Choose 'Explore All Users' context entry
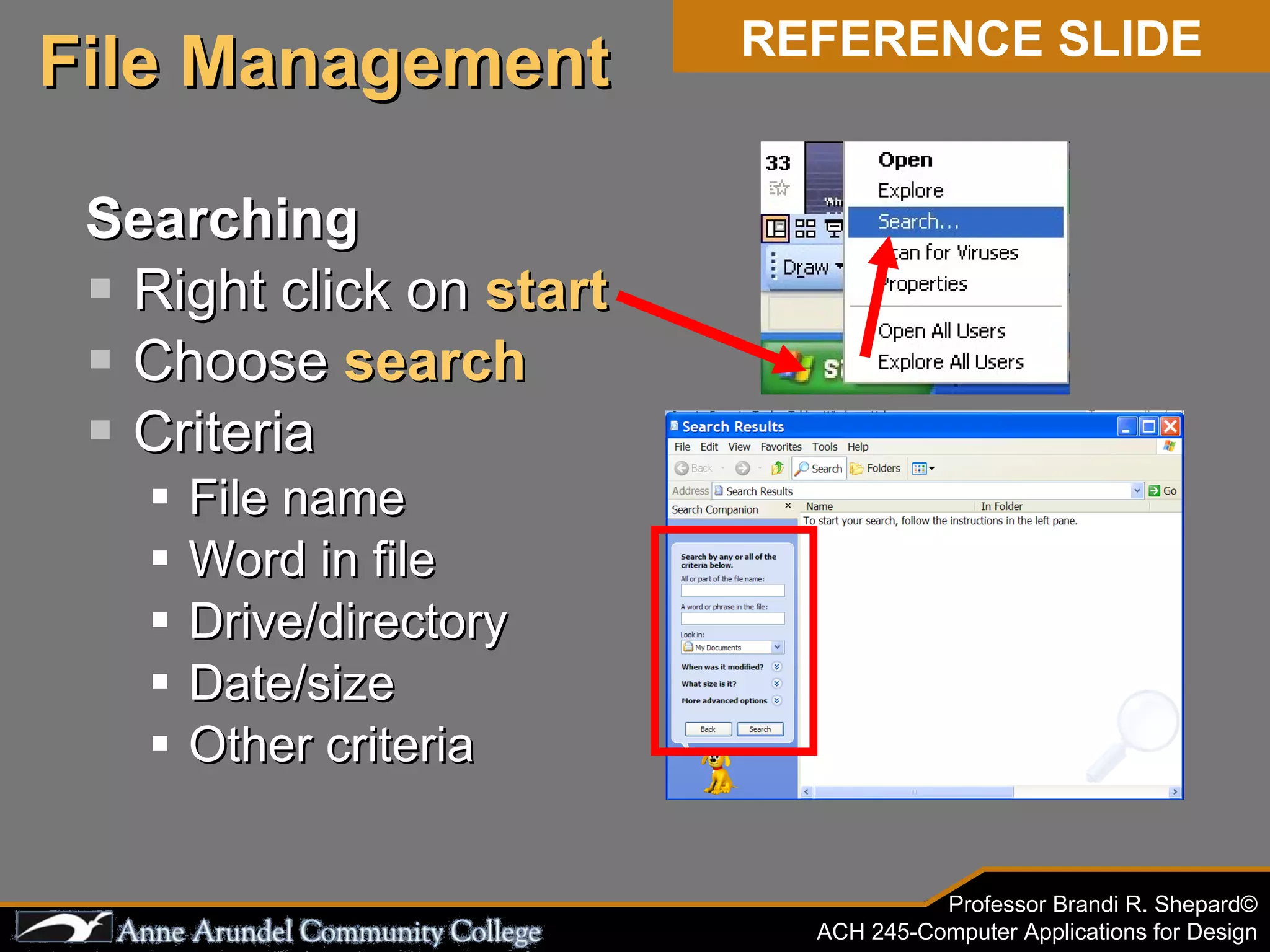1270x952 pixels. tap(955, 362)
